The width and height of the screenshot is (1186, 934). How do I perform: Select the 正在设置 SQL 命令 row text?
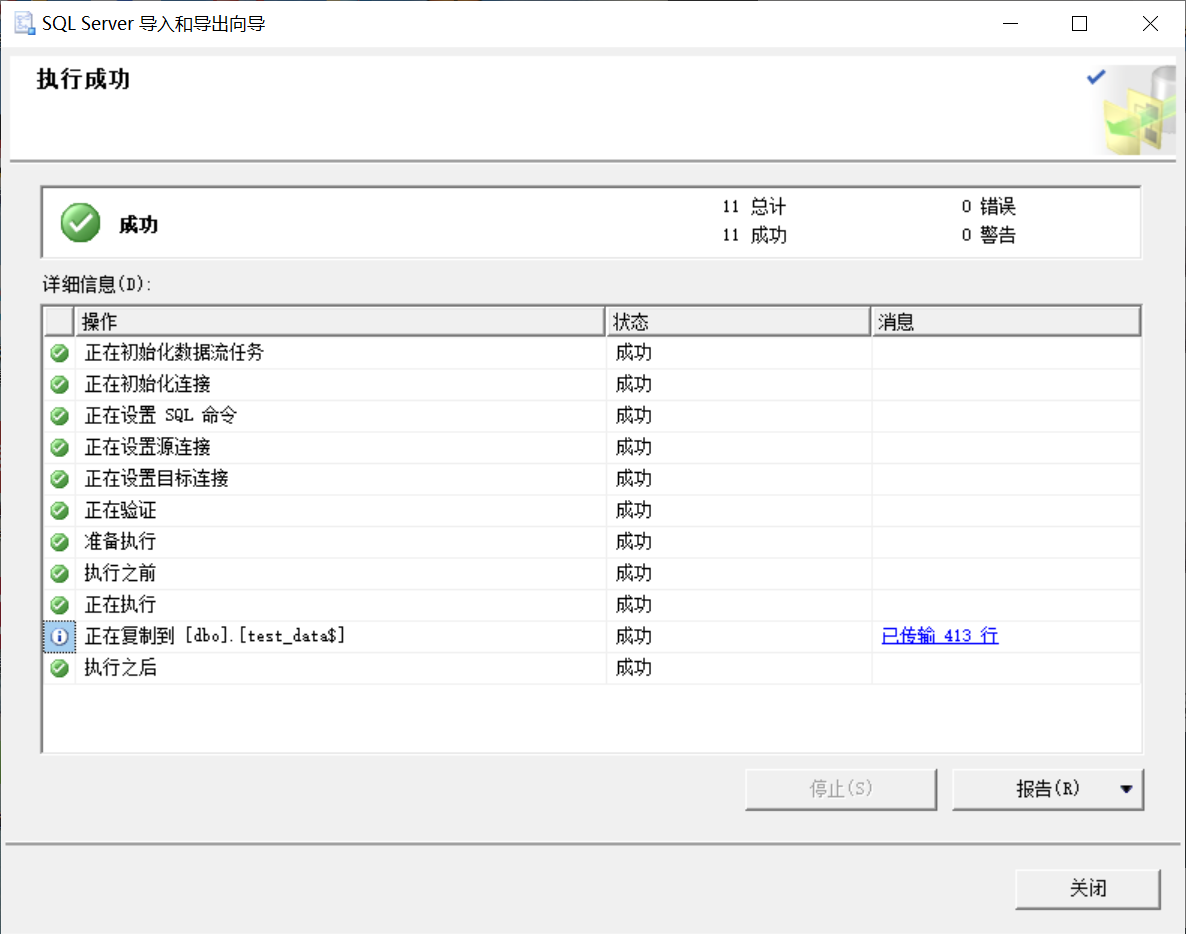160,415
